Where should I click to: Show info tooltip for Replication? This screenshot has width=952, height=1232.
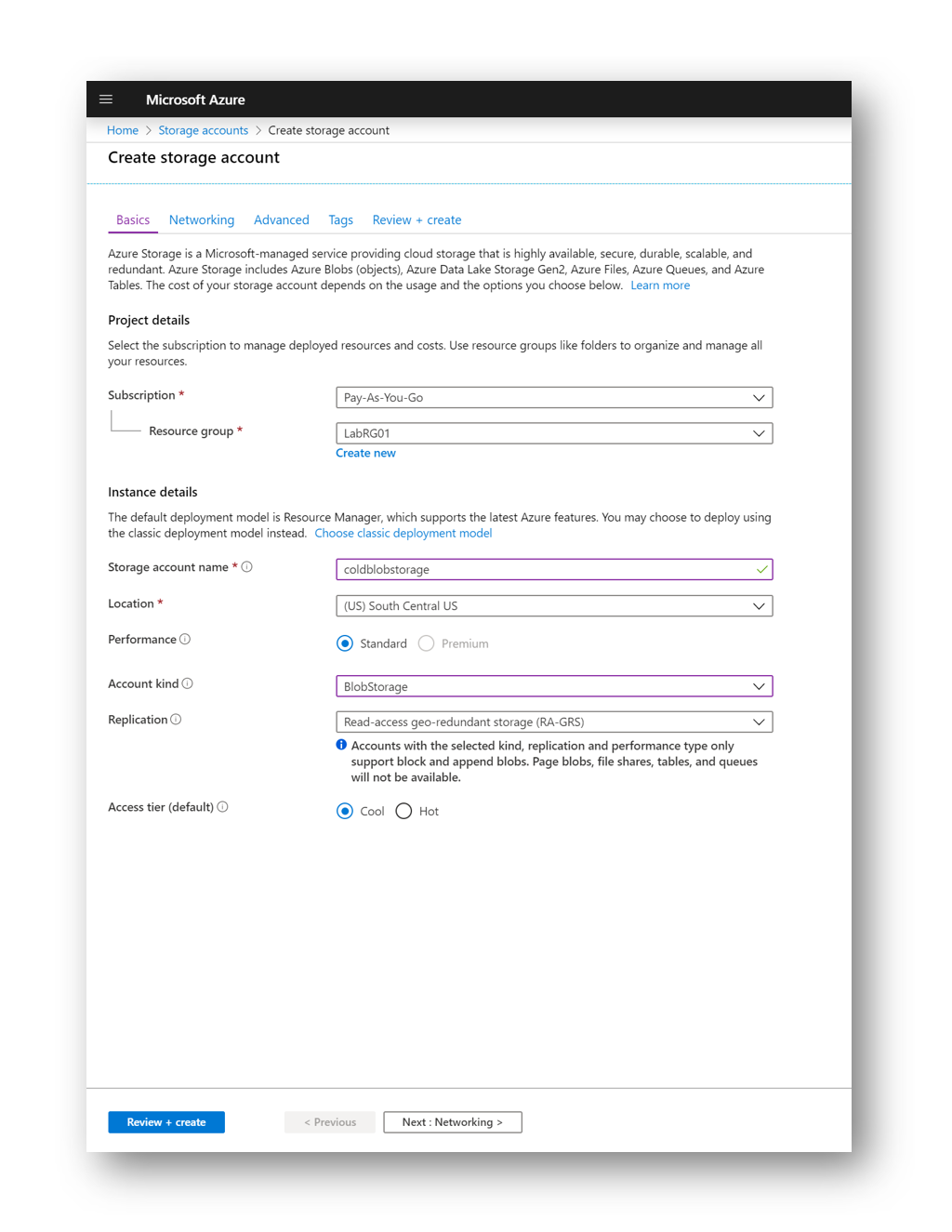click(x=176, y=720)
